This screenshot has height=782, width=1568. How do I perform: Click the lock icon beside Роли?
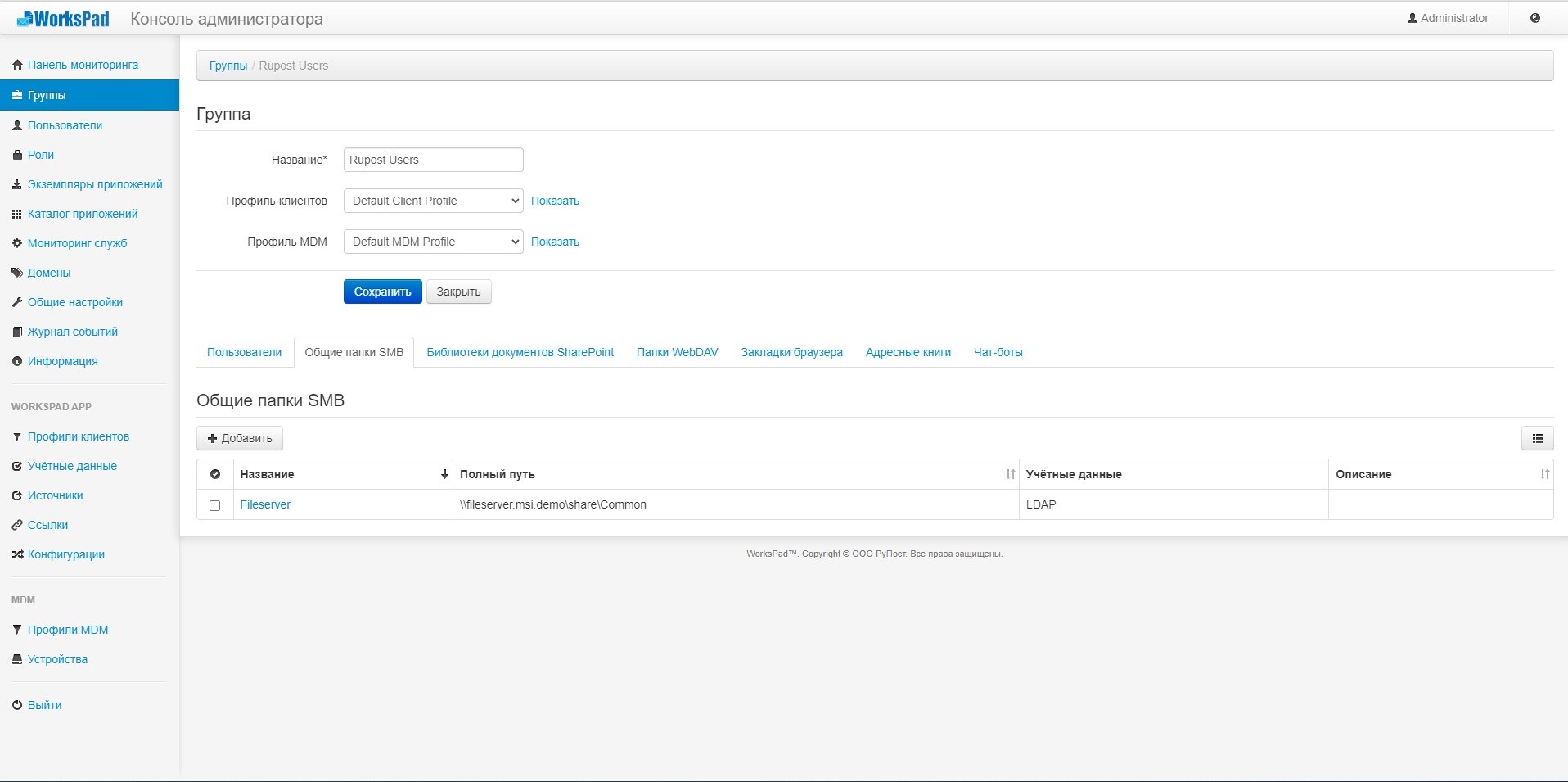tap(17, 155)
